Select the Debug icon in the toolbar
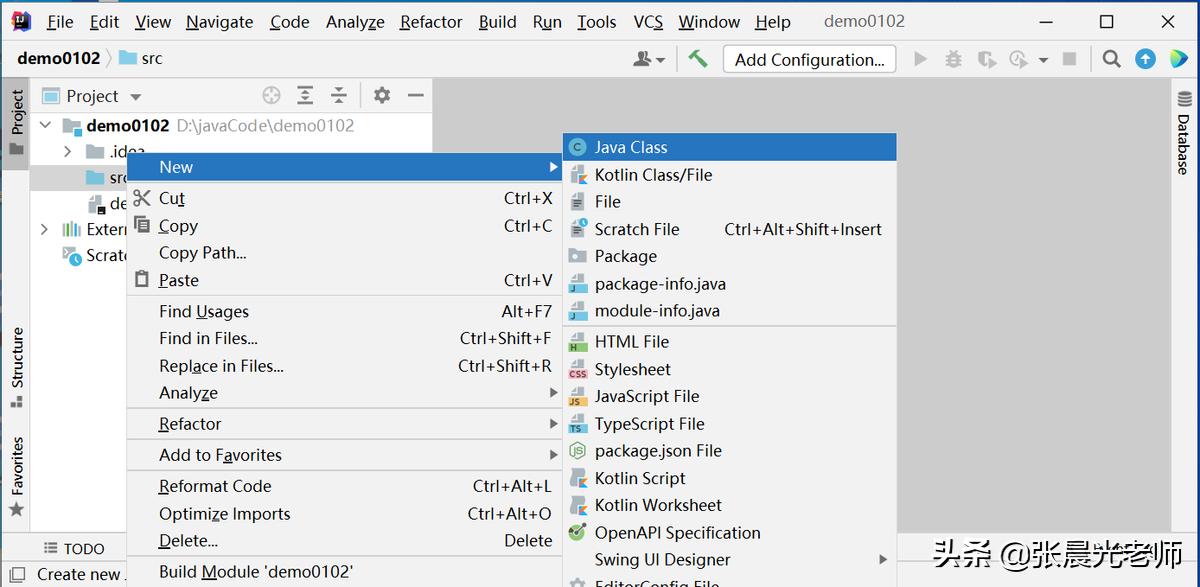This screenshot has height=587, width=1200. (x=953, y=59)
